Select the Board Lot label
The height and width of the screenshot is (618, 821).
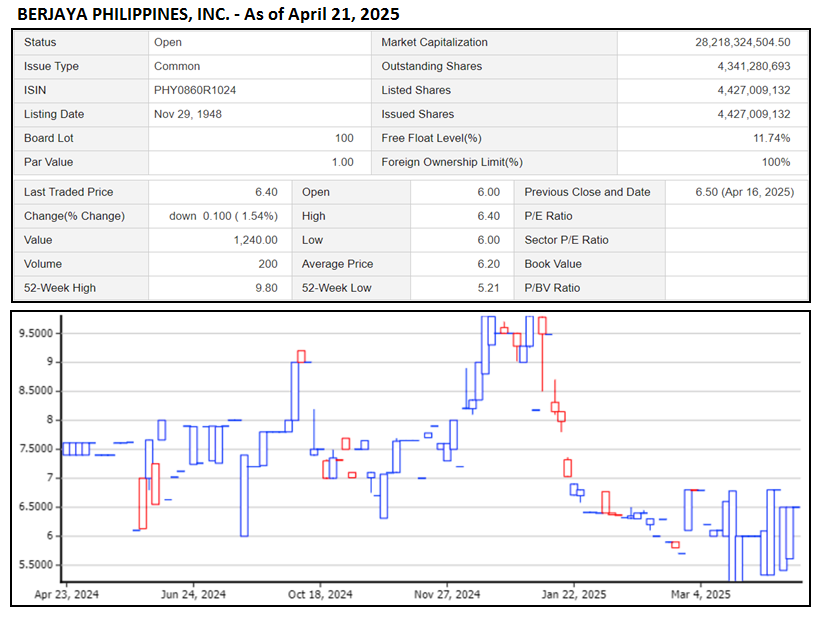click(x=49, y=138)
